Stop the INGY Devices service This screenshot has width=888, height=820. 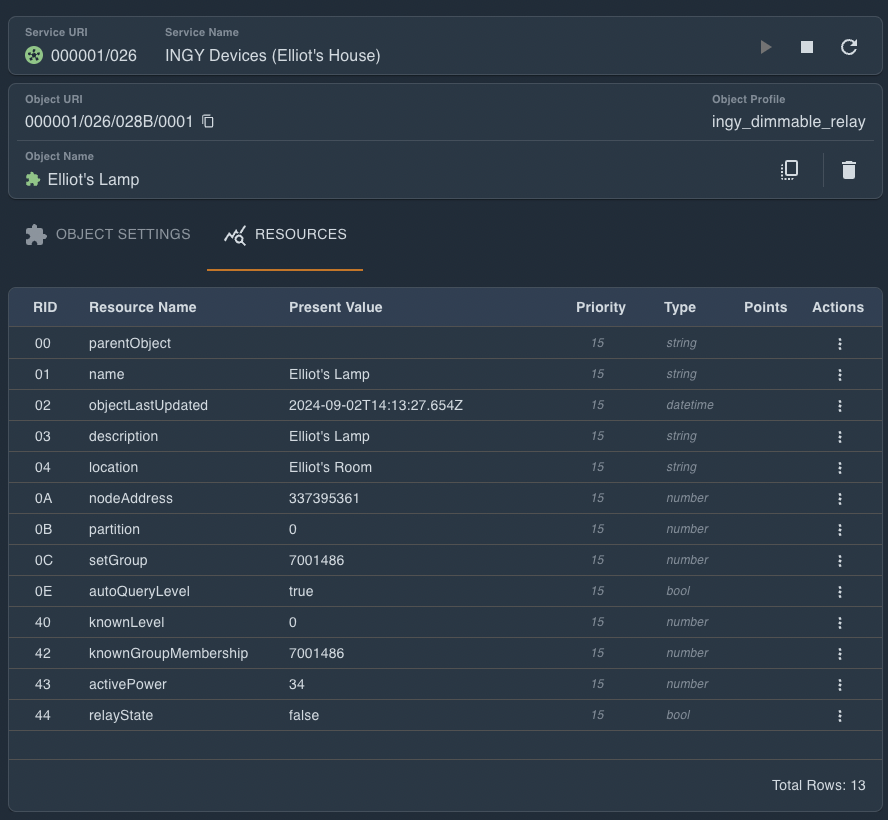pyautogui.click(x=807, y=47)
